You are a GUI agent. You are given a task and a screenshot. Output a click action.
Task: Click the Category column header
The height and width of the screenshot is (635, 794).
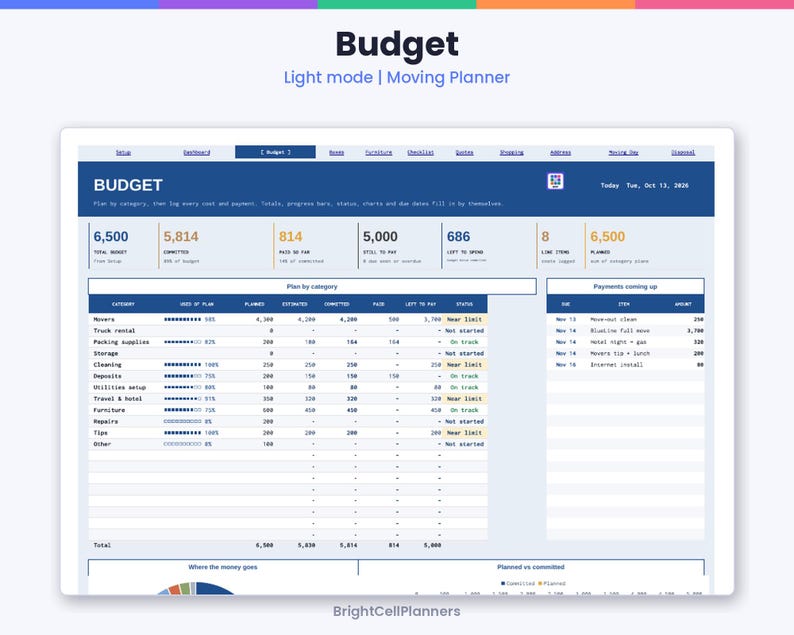pyautogui.click(x=123, y=304)
